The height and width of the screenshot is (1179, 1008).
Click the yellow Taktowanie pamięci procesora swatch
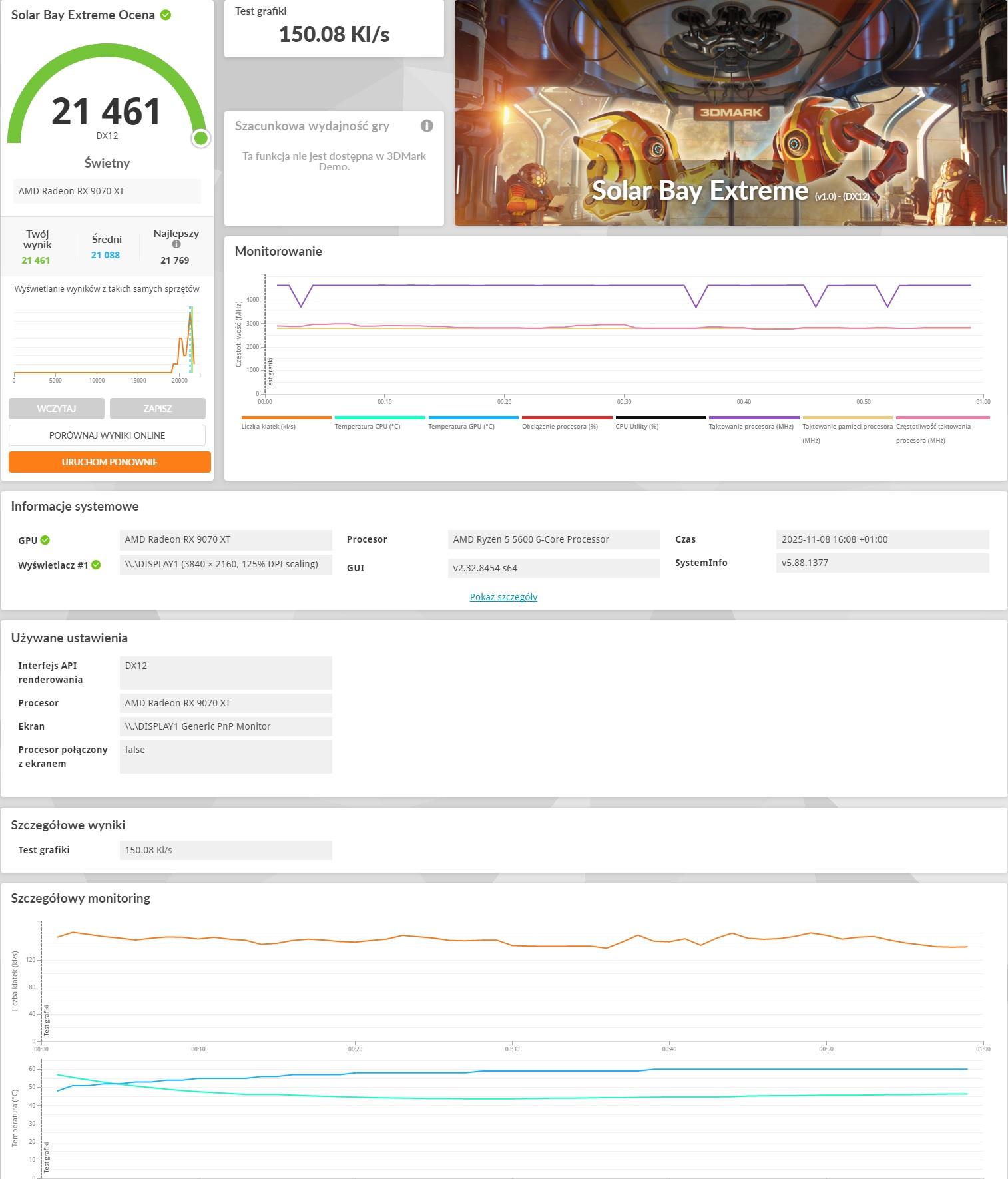tap(847, 418)
